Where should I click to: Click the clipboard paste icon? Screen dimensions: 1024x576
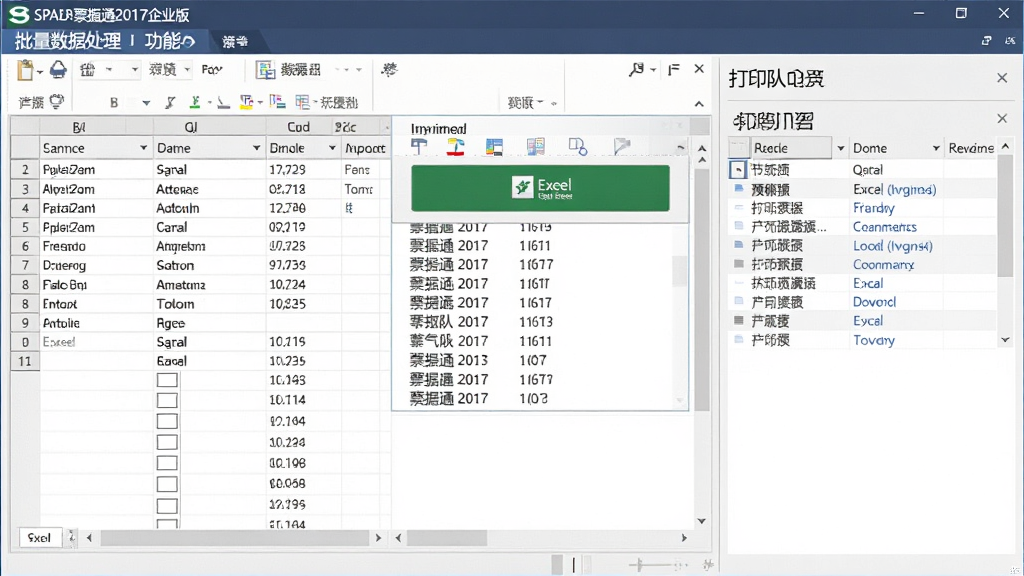point(25,70)
